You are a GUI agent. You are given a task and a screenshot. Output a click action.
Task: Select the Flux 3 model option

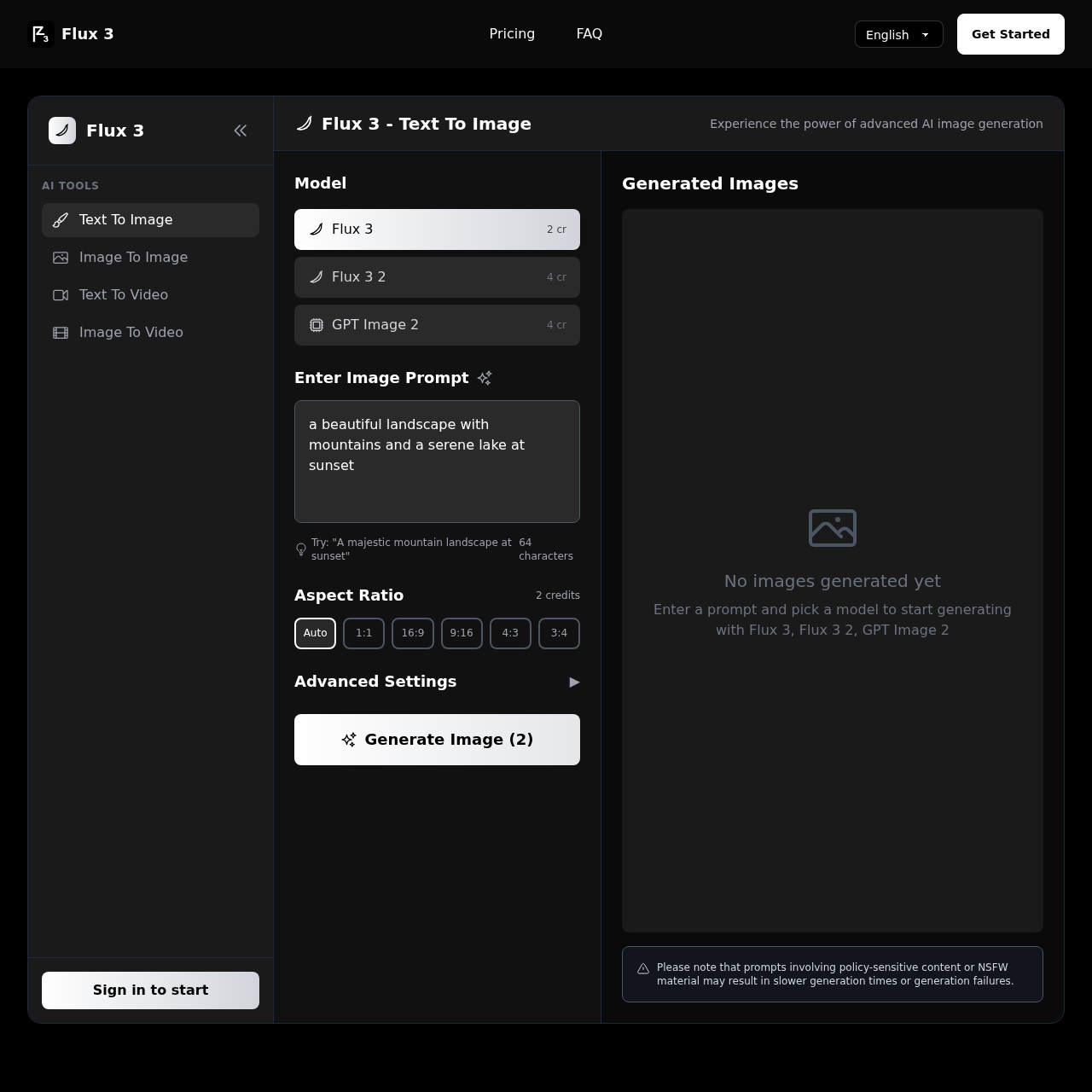437,229
